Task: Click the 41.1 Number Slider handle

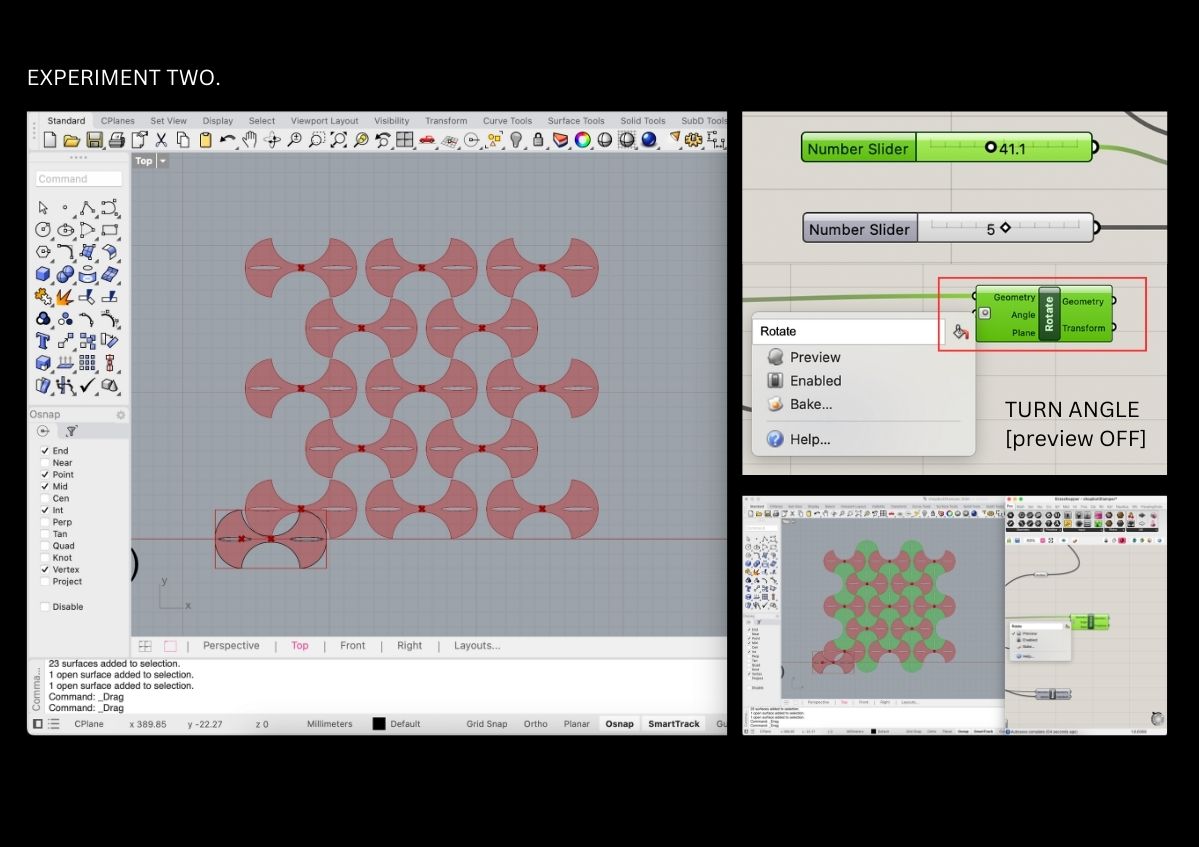Action: click(990, 148)
